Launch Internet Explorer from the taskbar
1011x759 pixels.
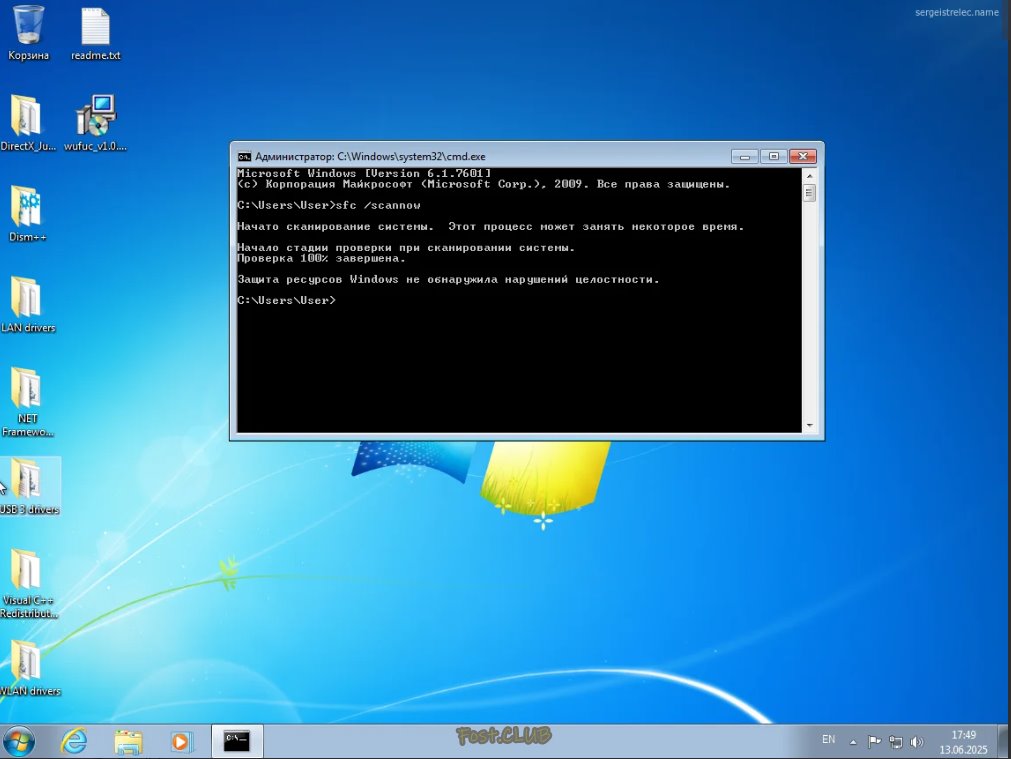(74, 742)
